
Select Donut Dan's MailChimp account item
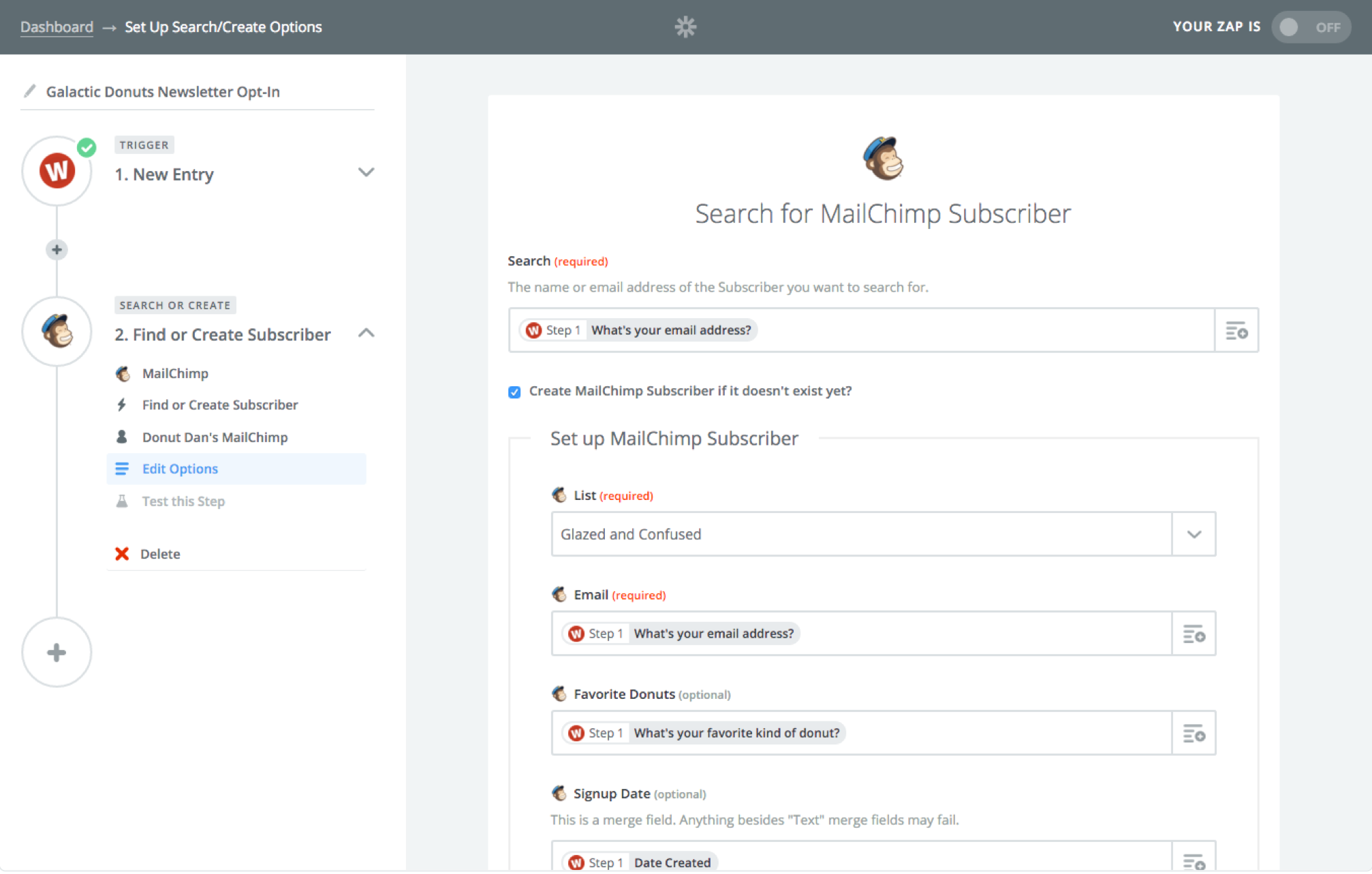pos(215,437)
